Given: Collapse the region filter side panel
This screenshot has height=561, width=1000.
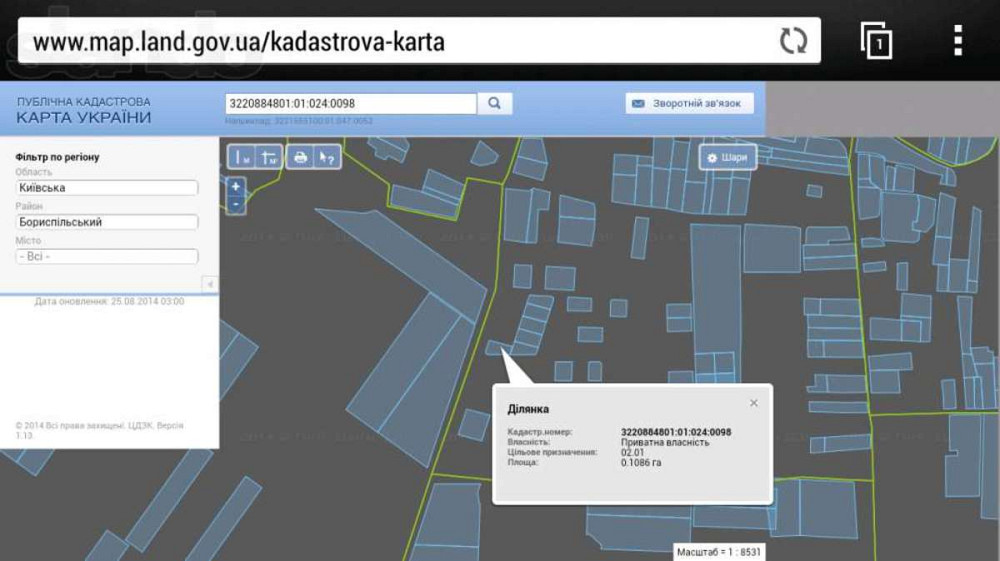Looking at the screenshot, I should [210, 284].
